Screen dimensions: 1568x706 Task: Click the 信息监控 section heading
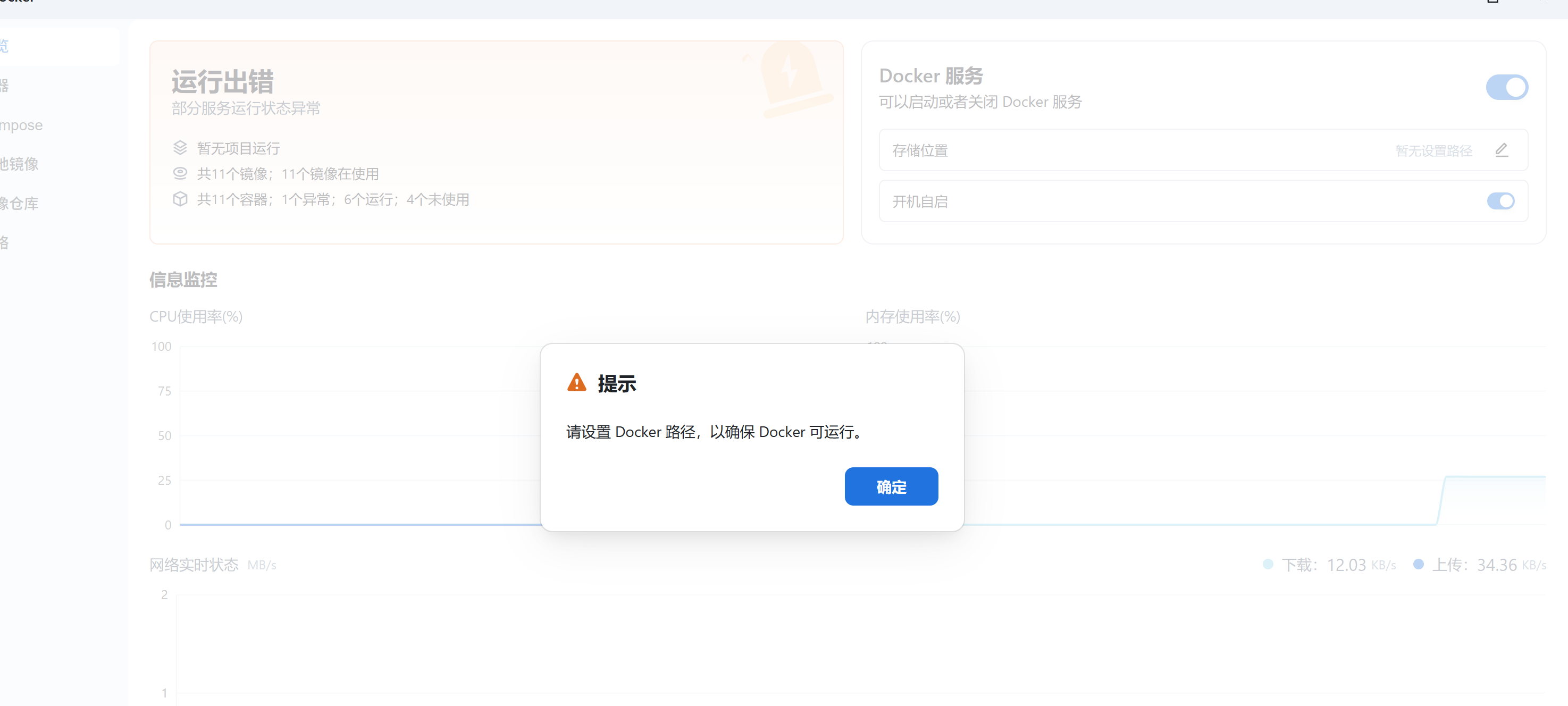pyautogui.click(x=183, y=279)
